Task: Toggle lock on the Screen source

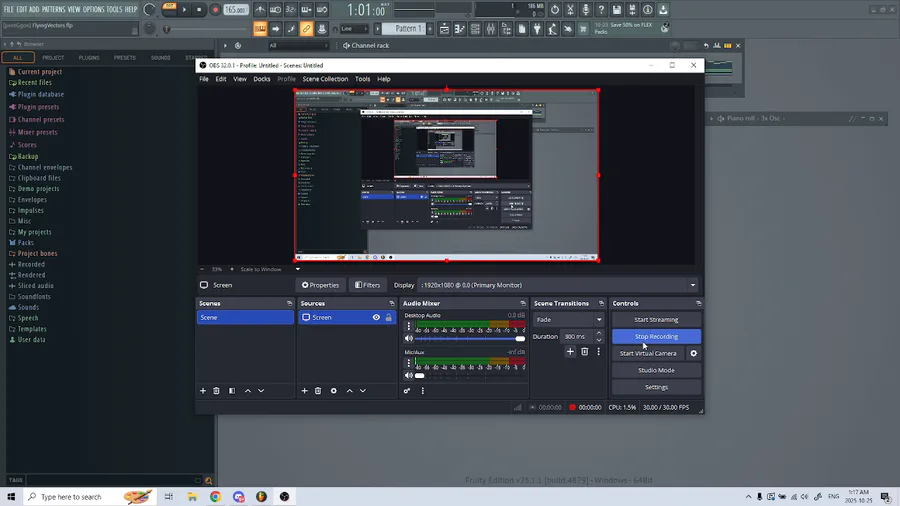Action: pyautogui.click(x=389, y=317)
